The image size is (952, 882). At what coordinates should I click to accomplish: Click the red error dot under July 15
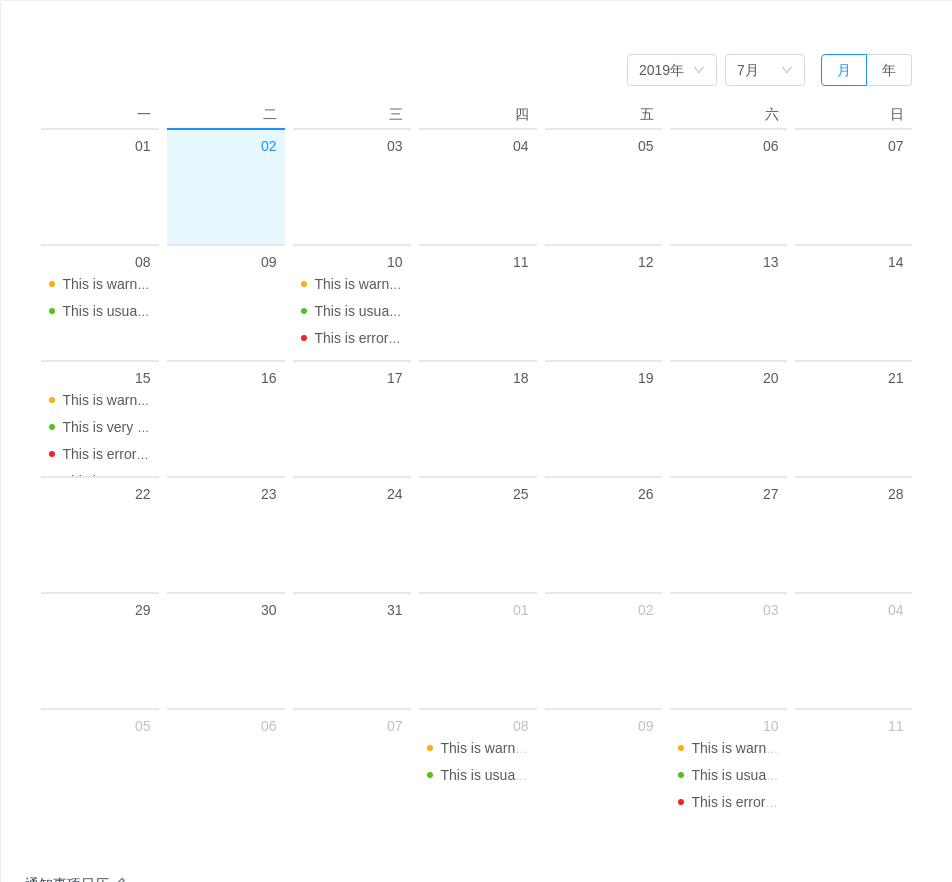click(x=52, y=454)
